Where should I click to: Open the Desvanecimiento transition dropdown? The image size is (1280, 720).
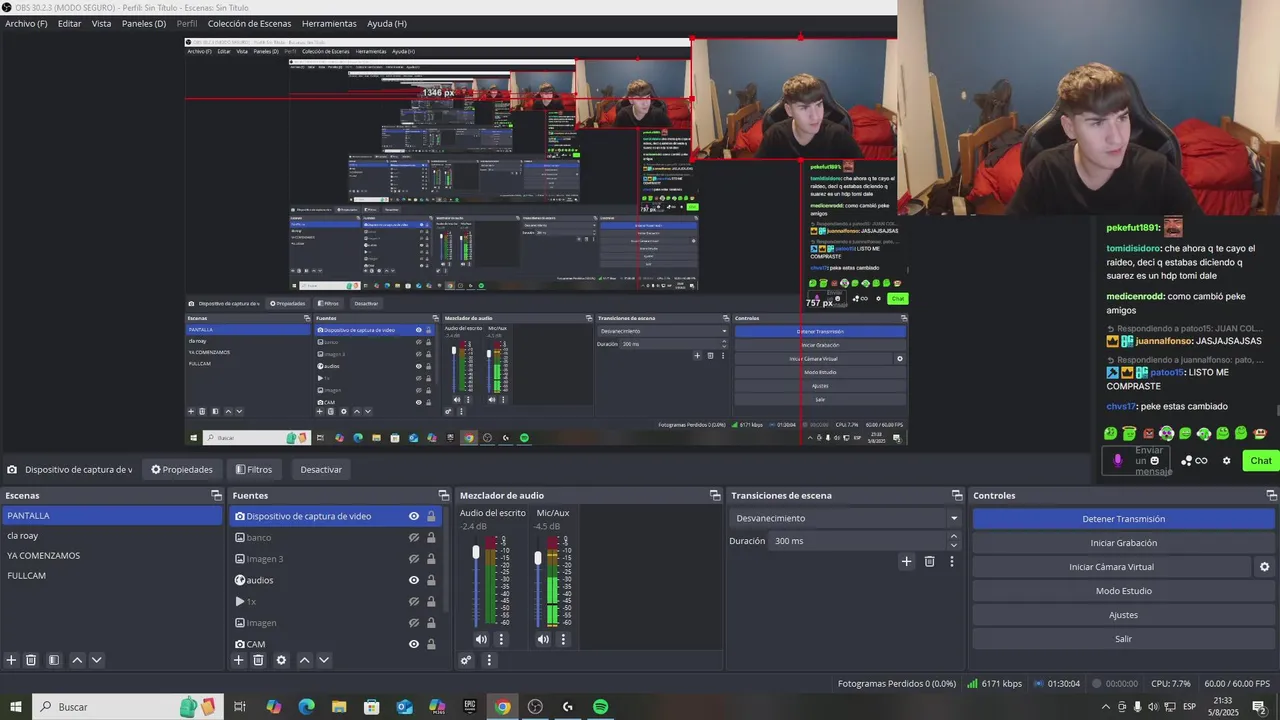845,518
